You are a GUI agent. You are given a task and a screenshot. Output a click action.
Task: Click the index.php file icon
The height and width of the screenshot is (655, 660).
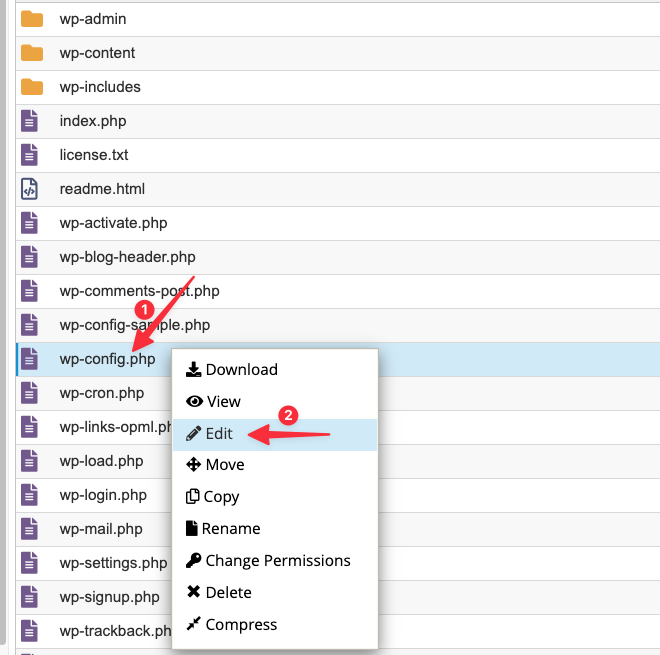click(29, 121)
